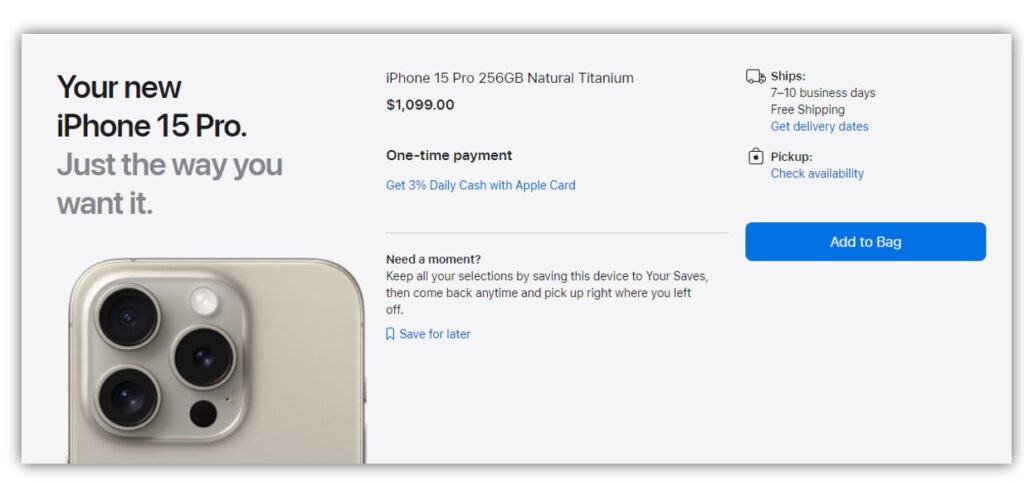The height and width of the screenshot is (481, 1024).
Task: Click the iPhone 15 Pro 256GB Natural Titanium title
Action: (509, 78)
